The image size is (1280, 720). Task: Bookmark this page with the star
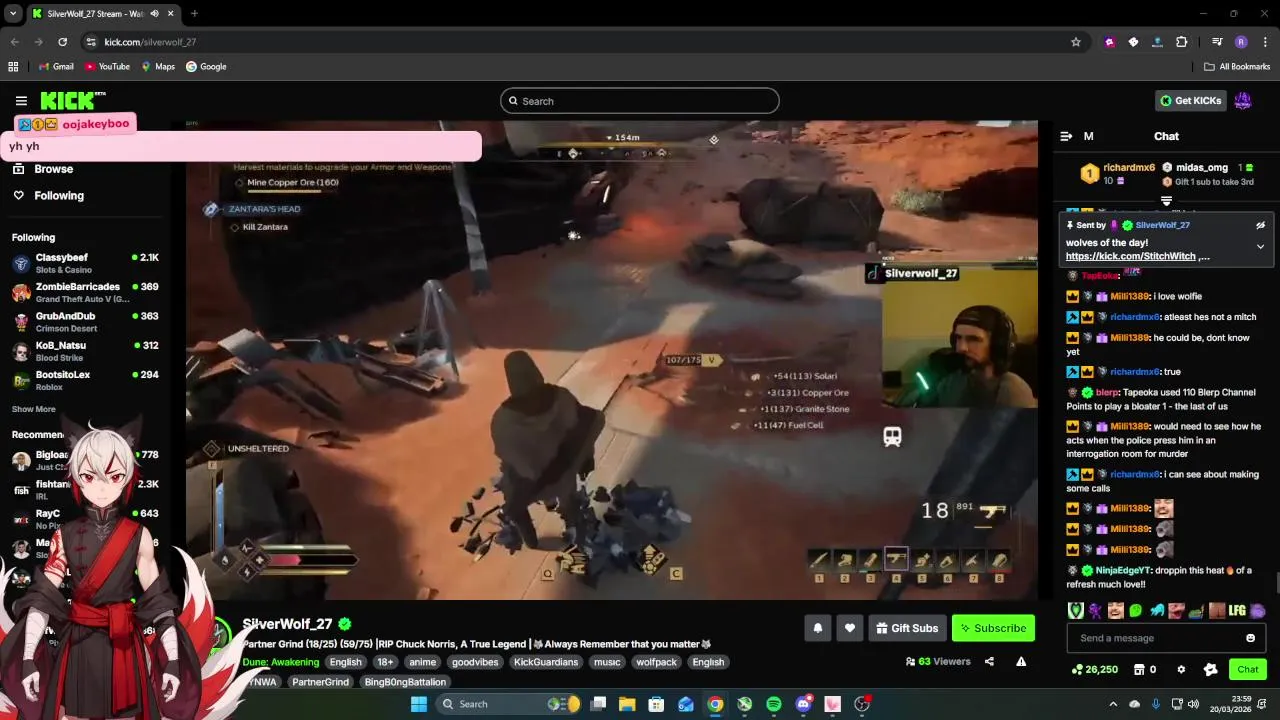(x=1076, y=42)
